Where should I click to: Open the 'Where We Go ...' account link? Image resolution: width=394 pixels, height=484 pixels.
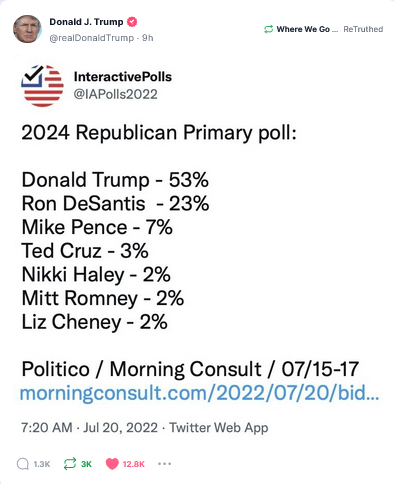tap(307, 29)
